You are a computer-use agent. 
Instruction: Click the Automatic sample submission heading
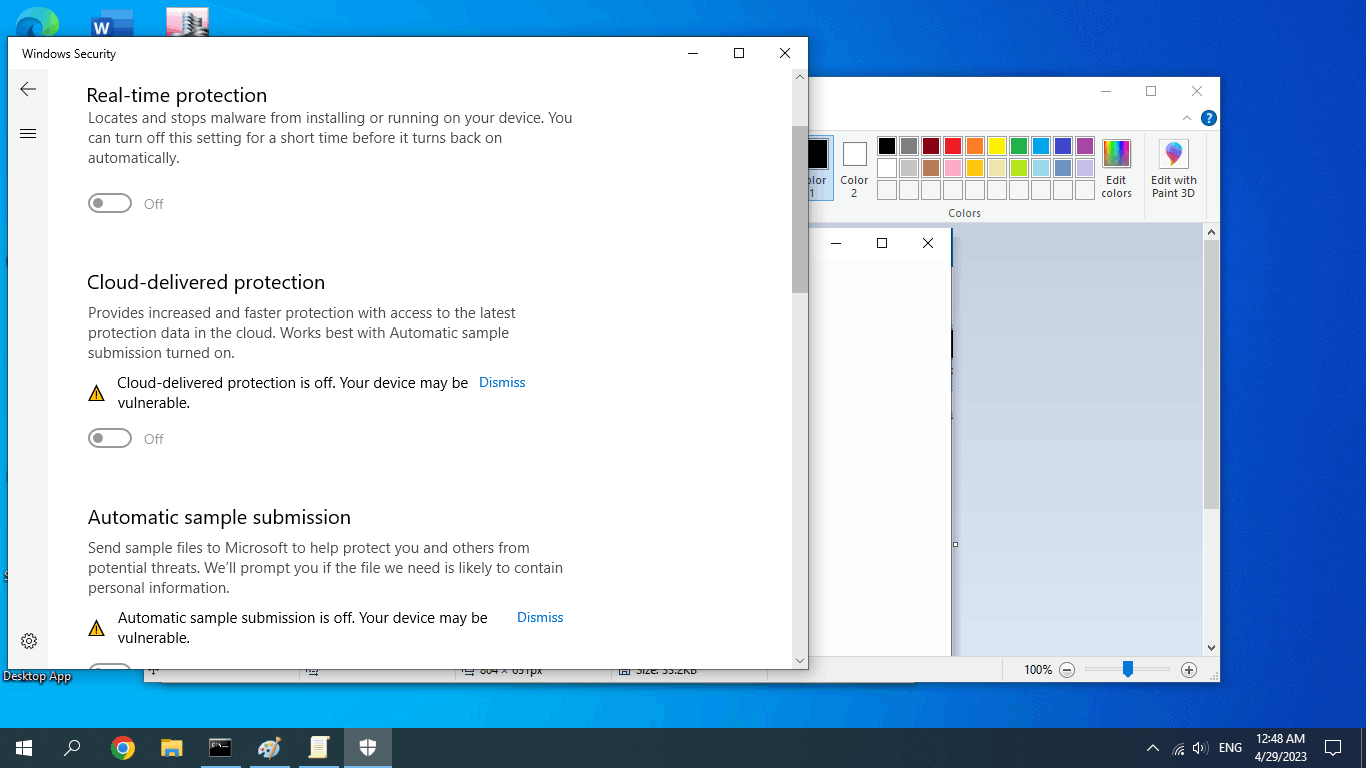click(x=219, y=517)
